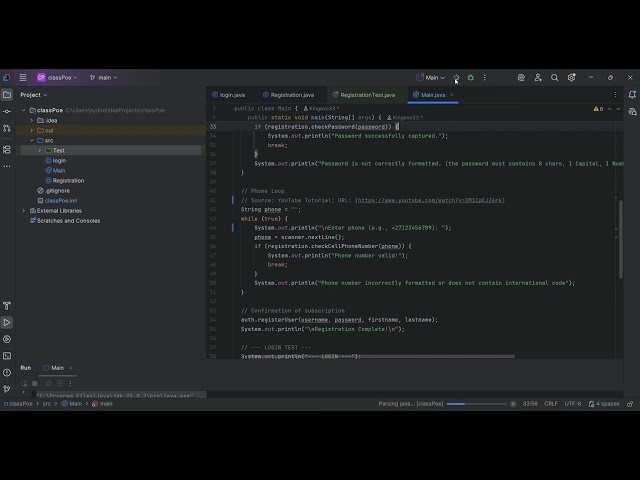Open the Project tool window folder icon
The image size is (640, 480).
coord(7,95)
